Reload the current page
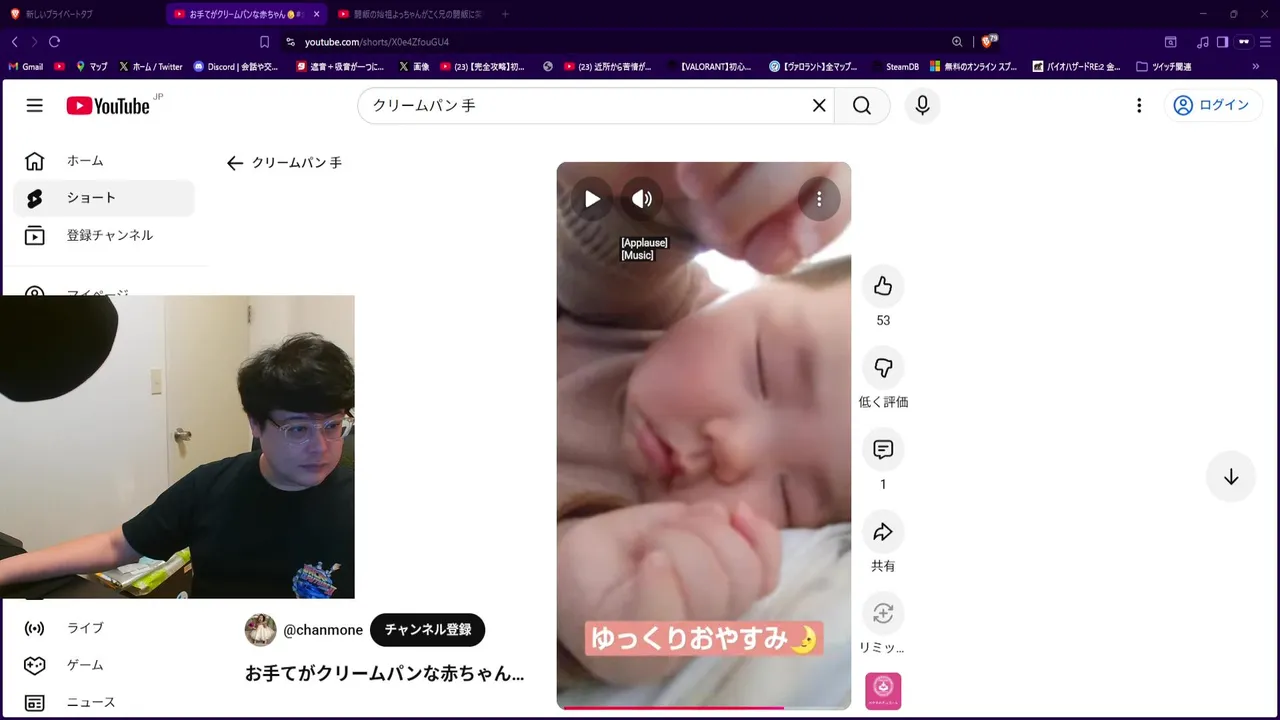 pos(54,42)
